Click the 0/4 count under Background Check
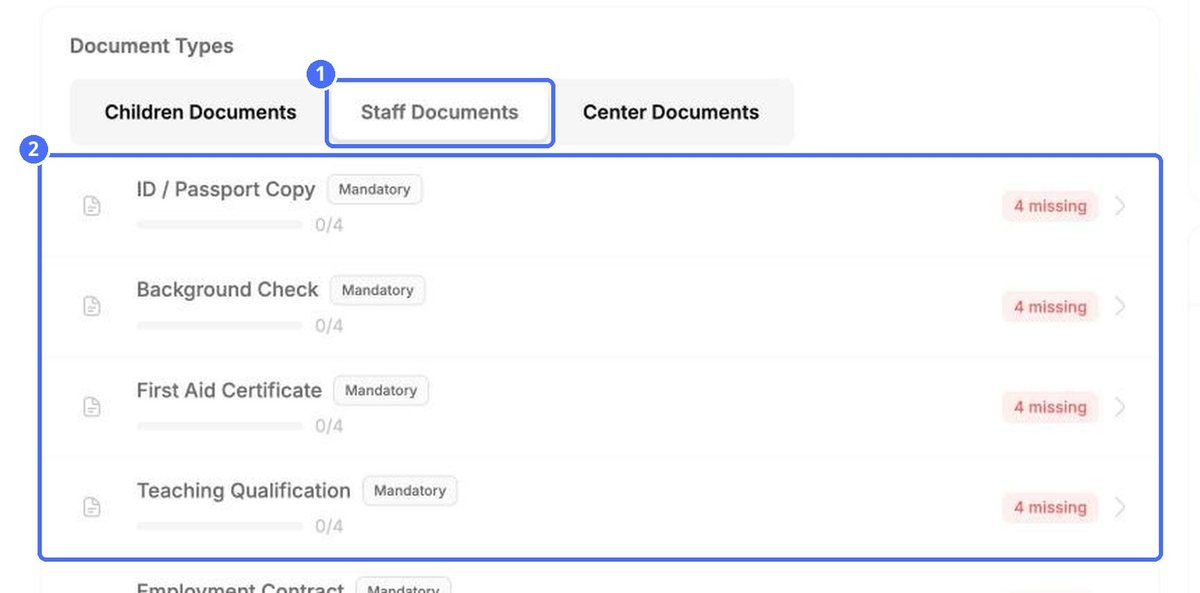The width and height of the screenshot is (1200, 593). coord(329,326)
